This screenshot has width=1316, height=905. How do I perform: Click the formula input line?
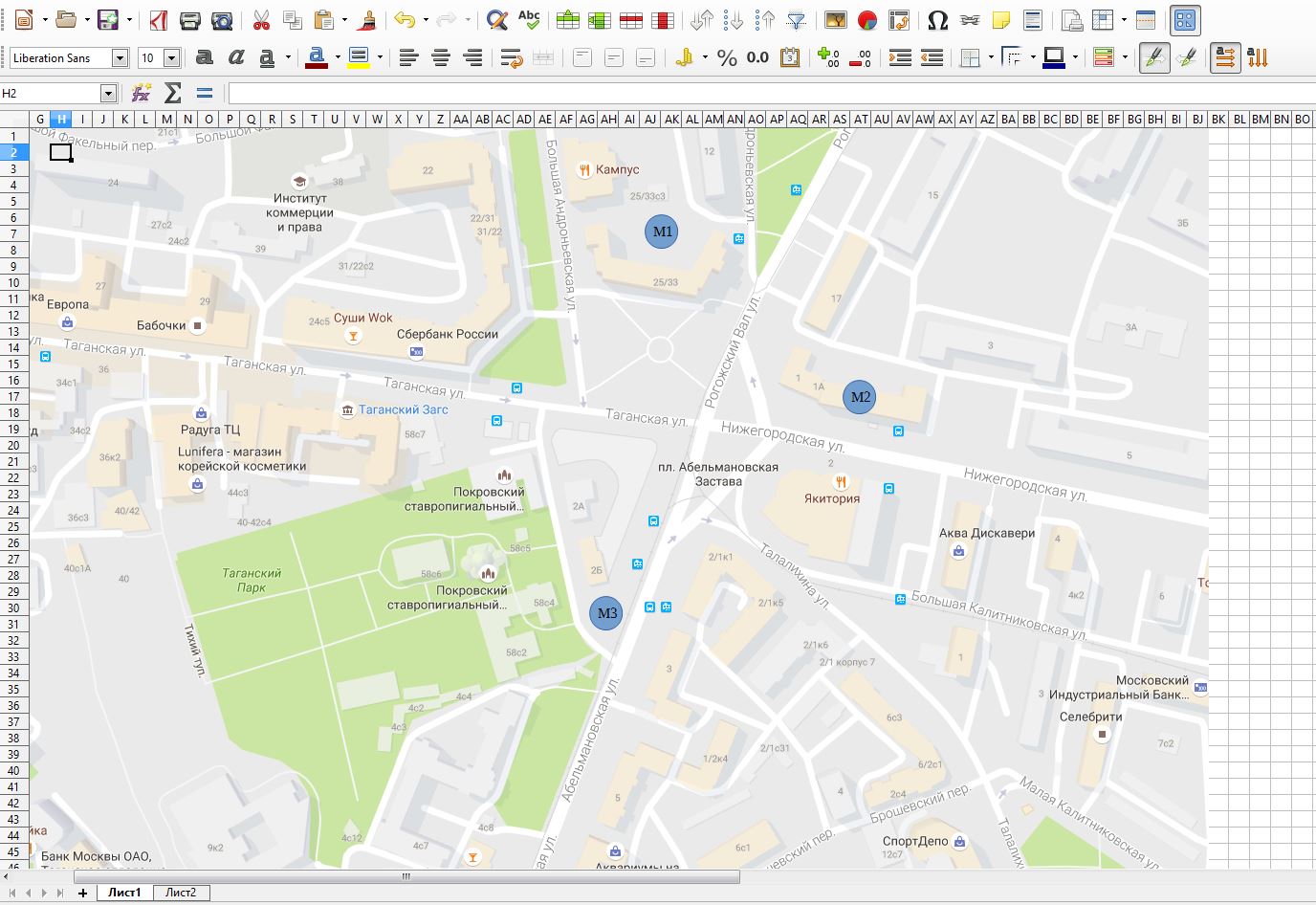[765, 93]
